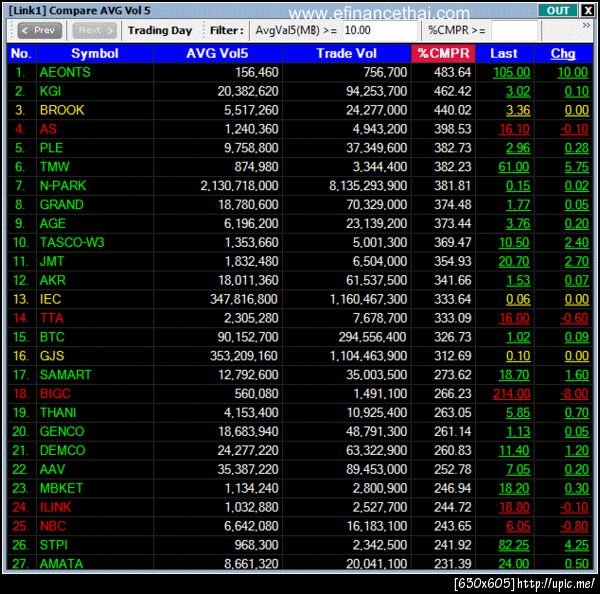Viewport: 600px width, 594px height.
Task: Sort by Trade Vol column header
Action: pos(346,53)
